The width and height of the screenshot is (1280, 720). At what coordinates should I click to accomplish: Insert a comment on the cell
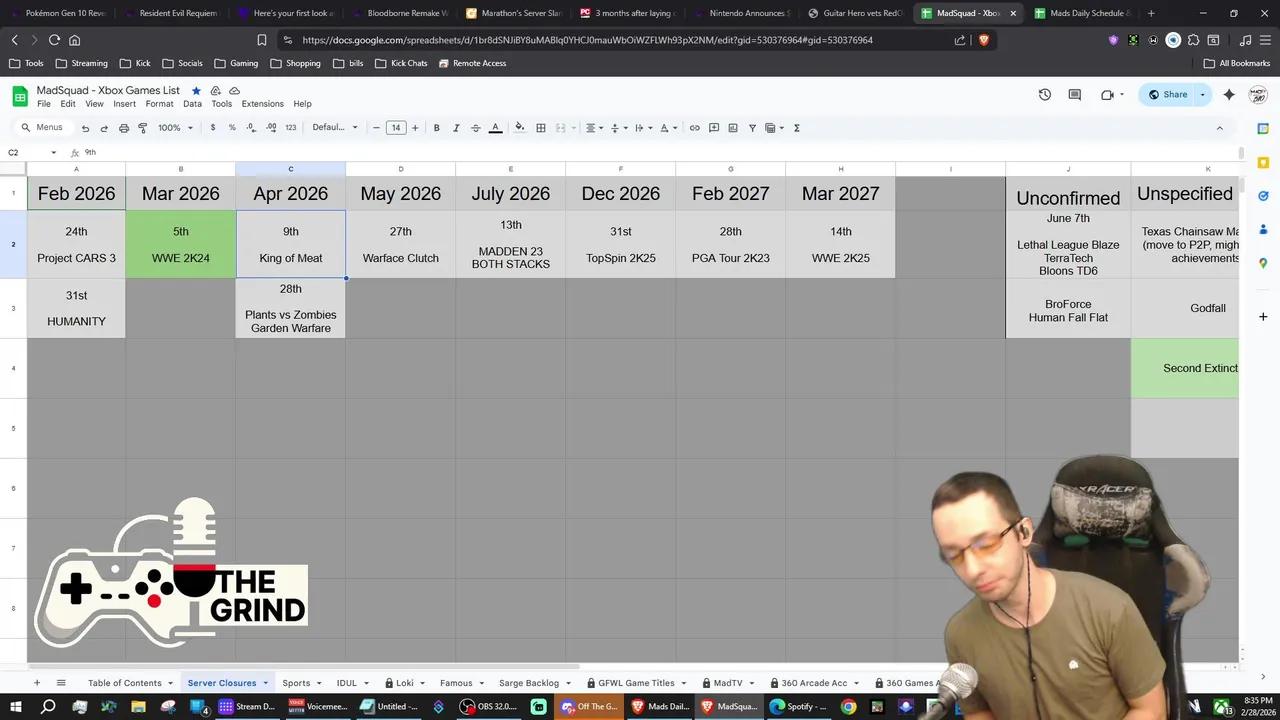(714, 128)
